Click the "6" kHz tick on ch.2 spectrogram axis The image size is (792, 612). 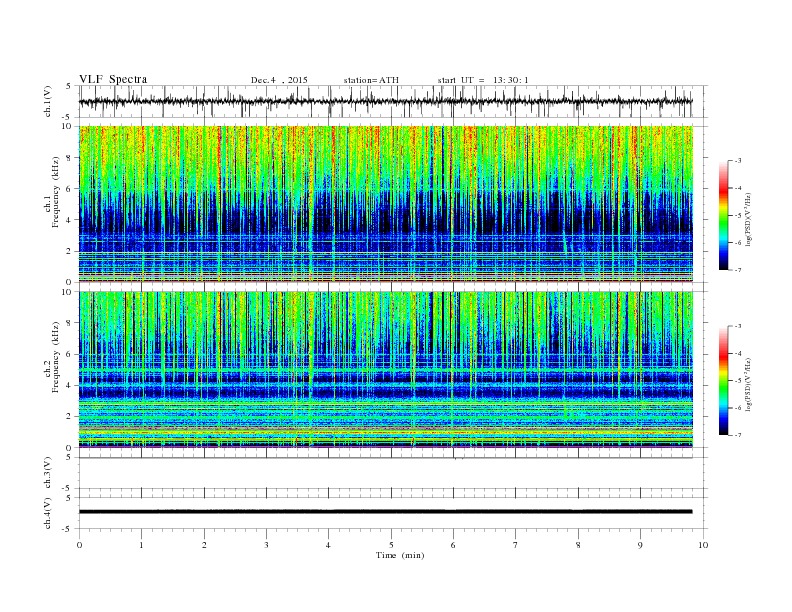coord(69,354)
